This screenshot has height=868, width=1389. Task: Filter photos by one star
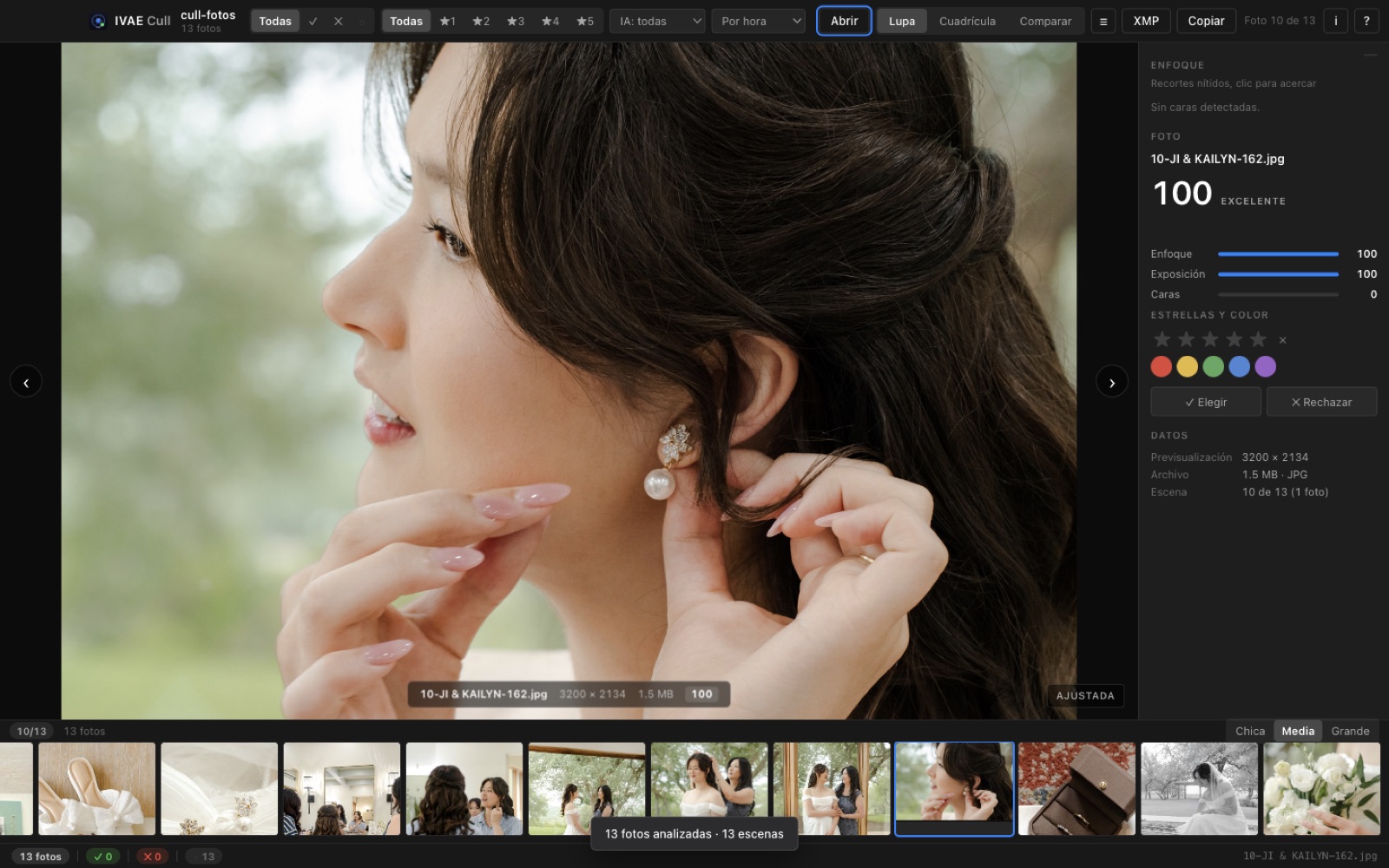point(448,21)
